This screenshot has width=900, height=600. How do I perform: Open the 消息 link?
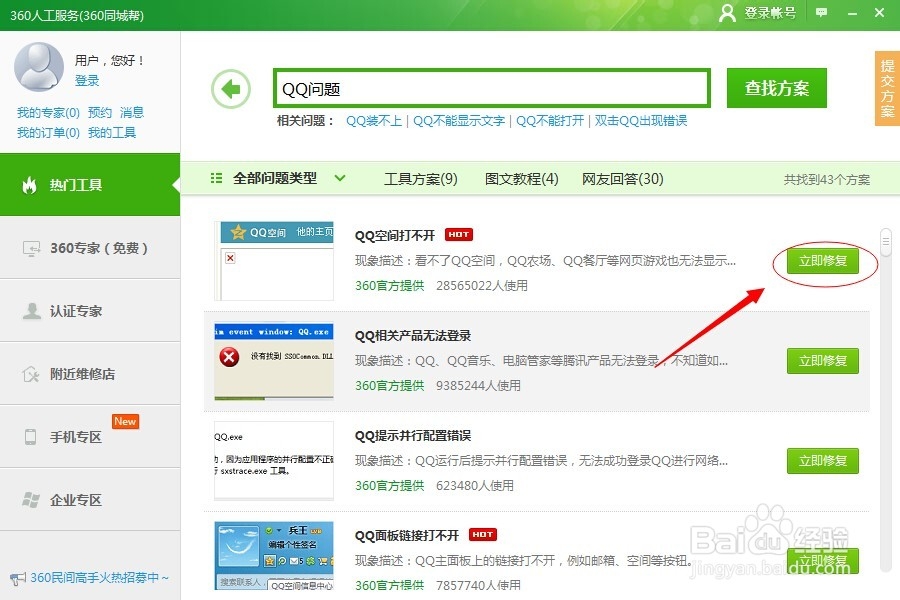132,113
